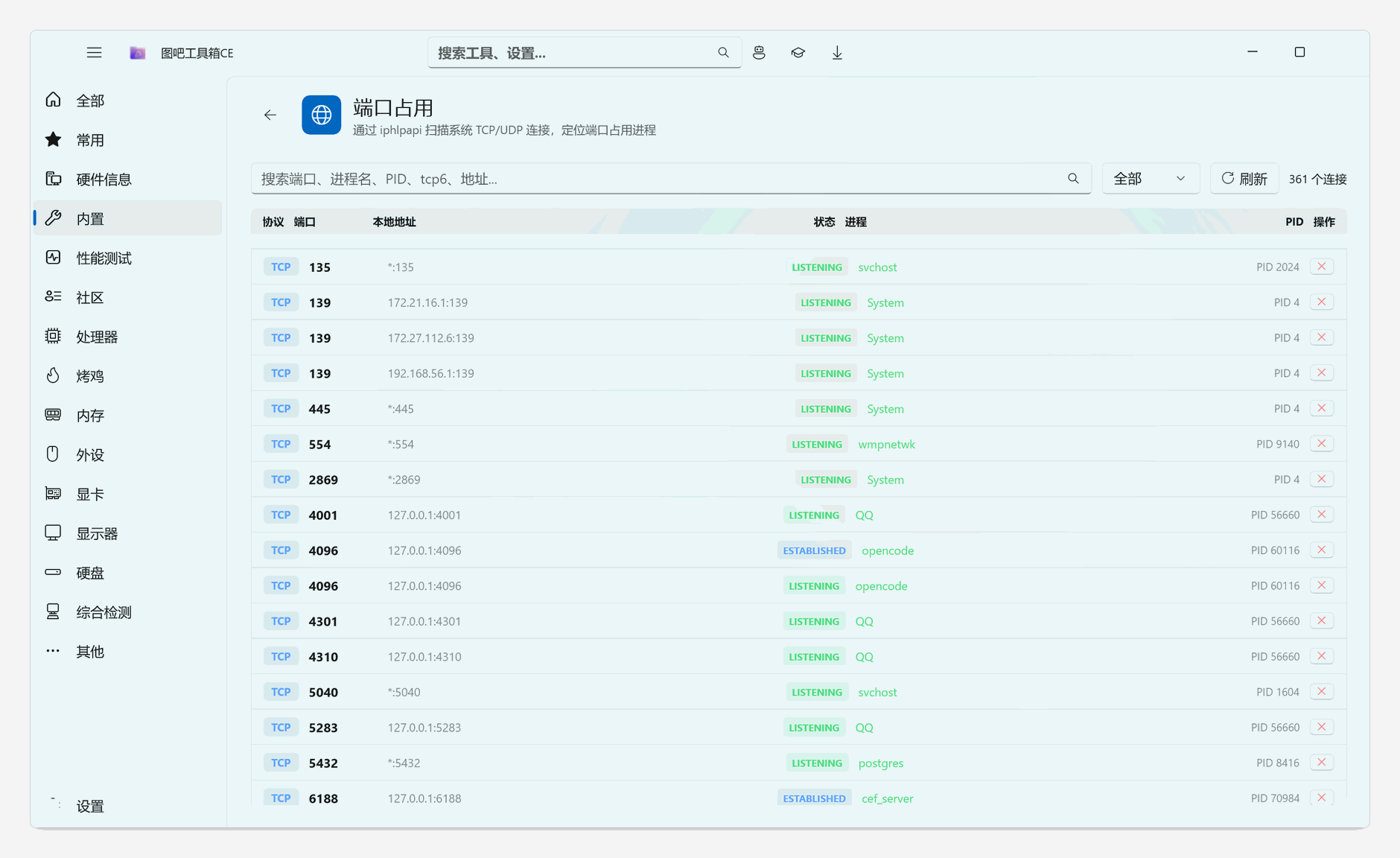Click the magnifier in the port search field
This screenshot has width=1400, height=858.
(1073, 179)
